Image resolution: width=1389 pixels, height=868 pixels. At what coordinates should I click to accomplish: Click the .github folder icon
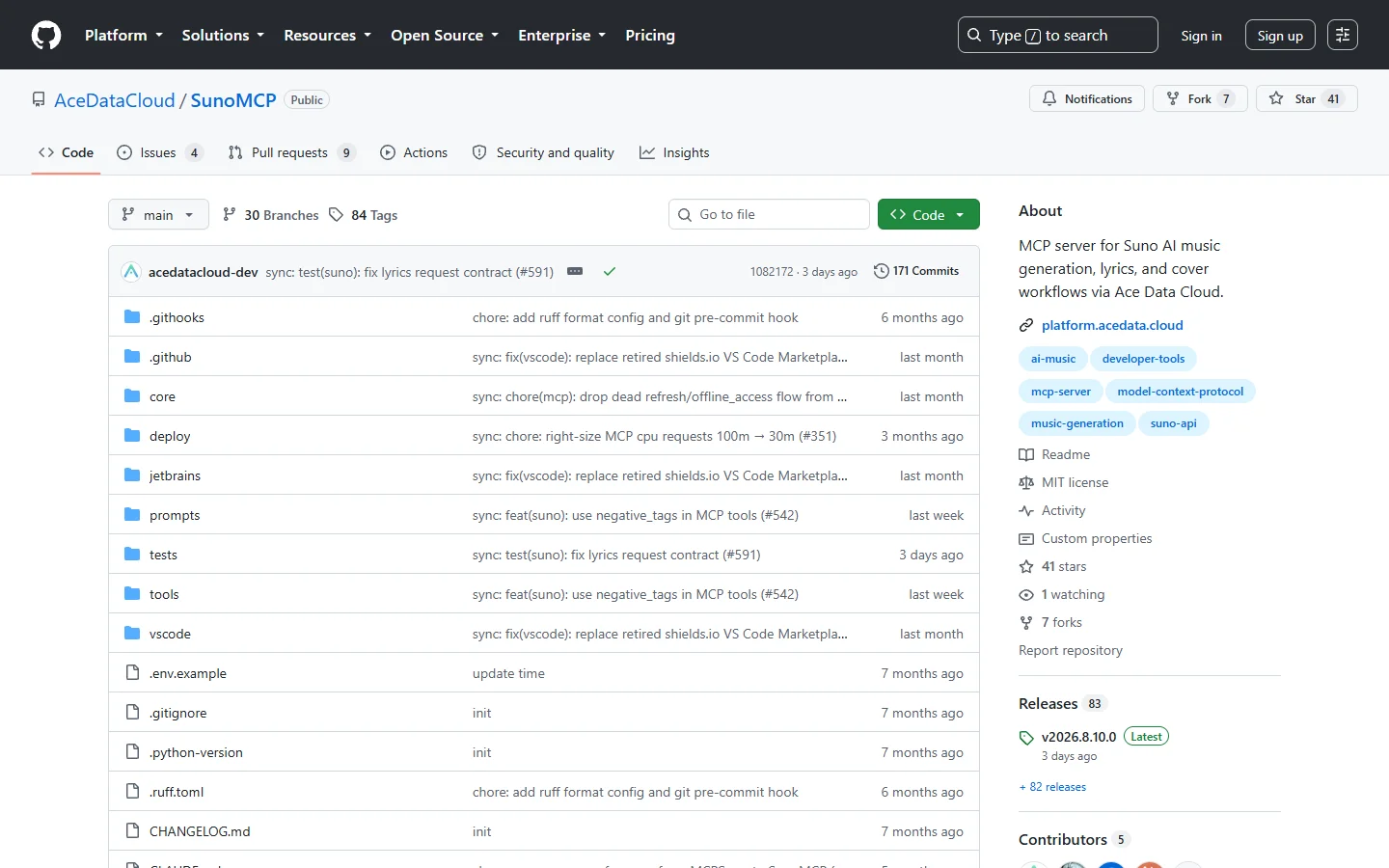point(132,357)
